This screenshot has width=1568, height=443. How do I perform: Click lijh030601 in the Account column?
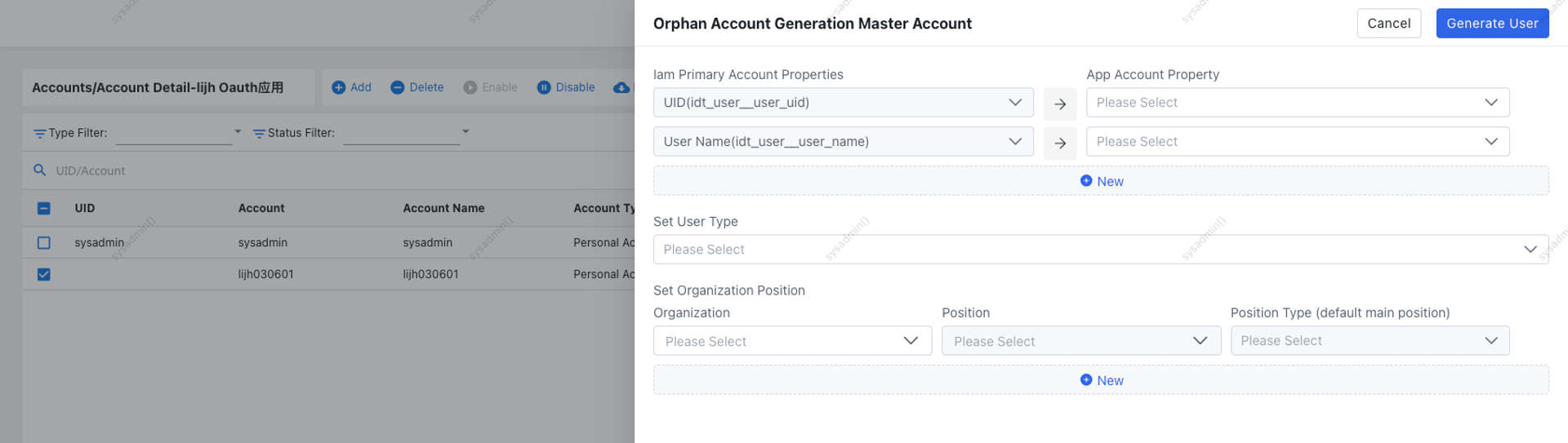click(265, 274)
